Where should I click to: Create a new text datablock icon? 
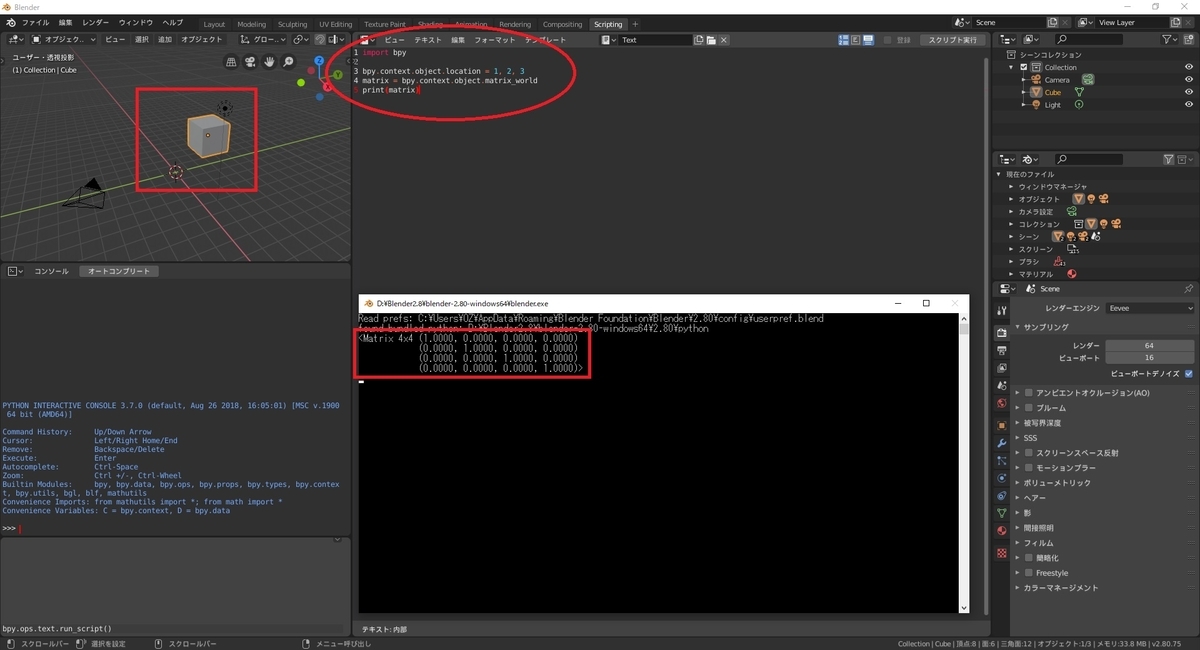tap(698, 40)
